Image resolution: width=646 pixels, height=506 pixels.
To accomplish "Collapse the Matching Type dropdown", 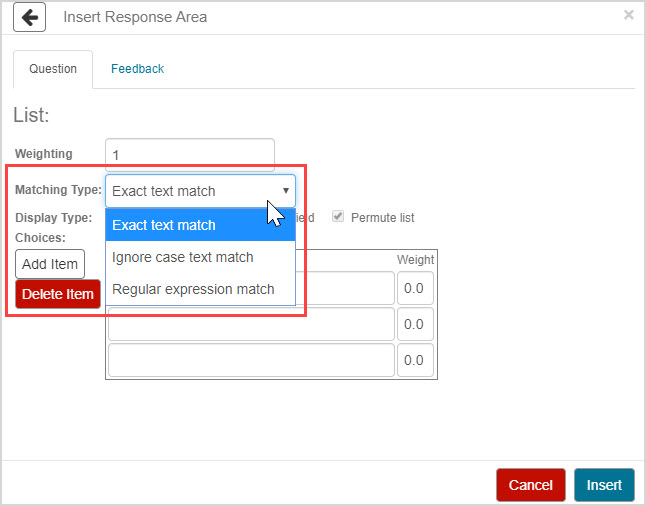I will [x=200, y=191].
